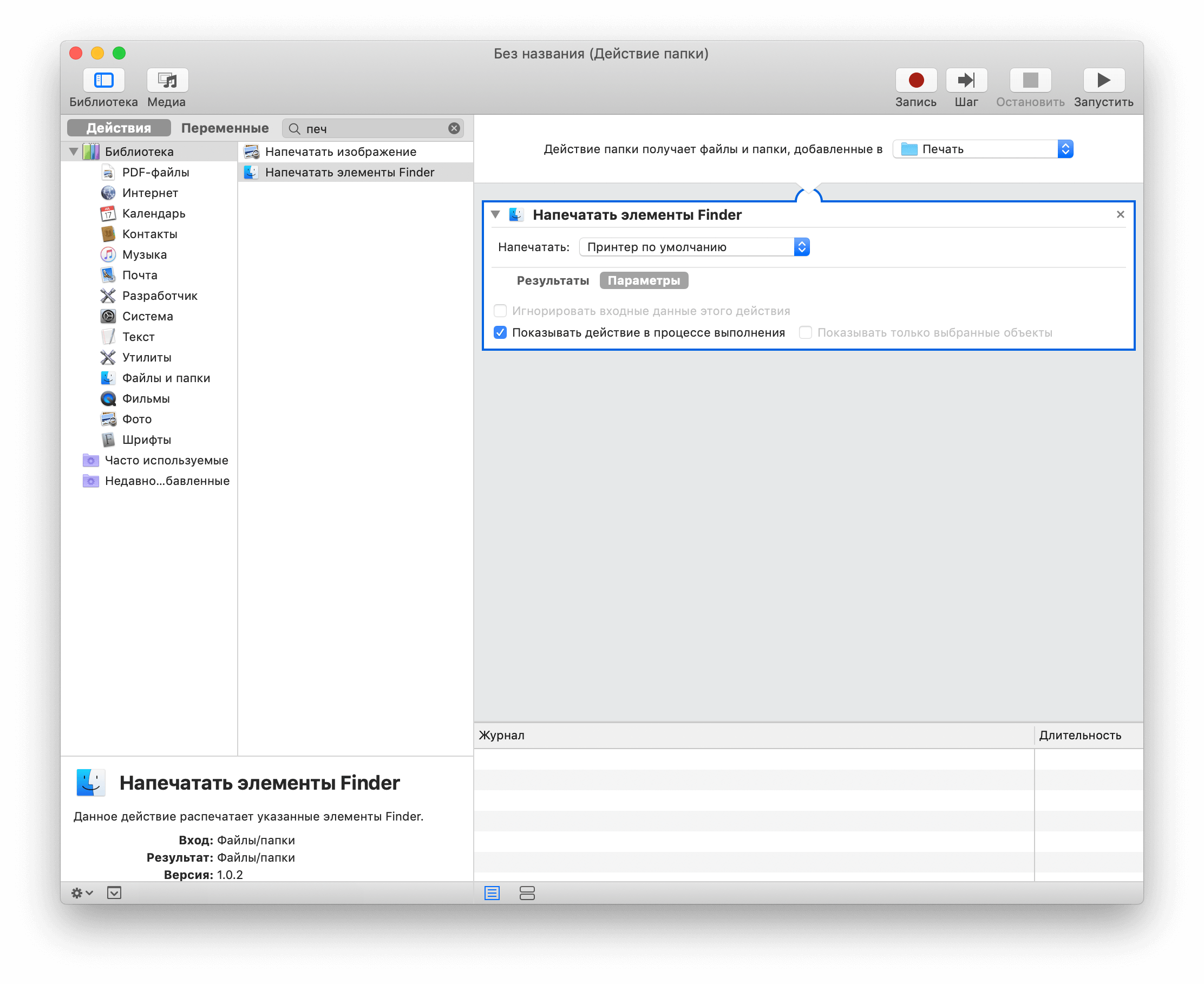1204x984 pixels.
Task: Switch to the Результаты tab
Action: (x=553, y=280)
